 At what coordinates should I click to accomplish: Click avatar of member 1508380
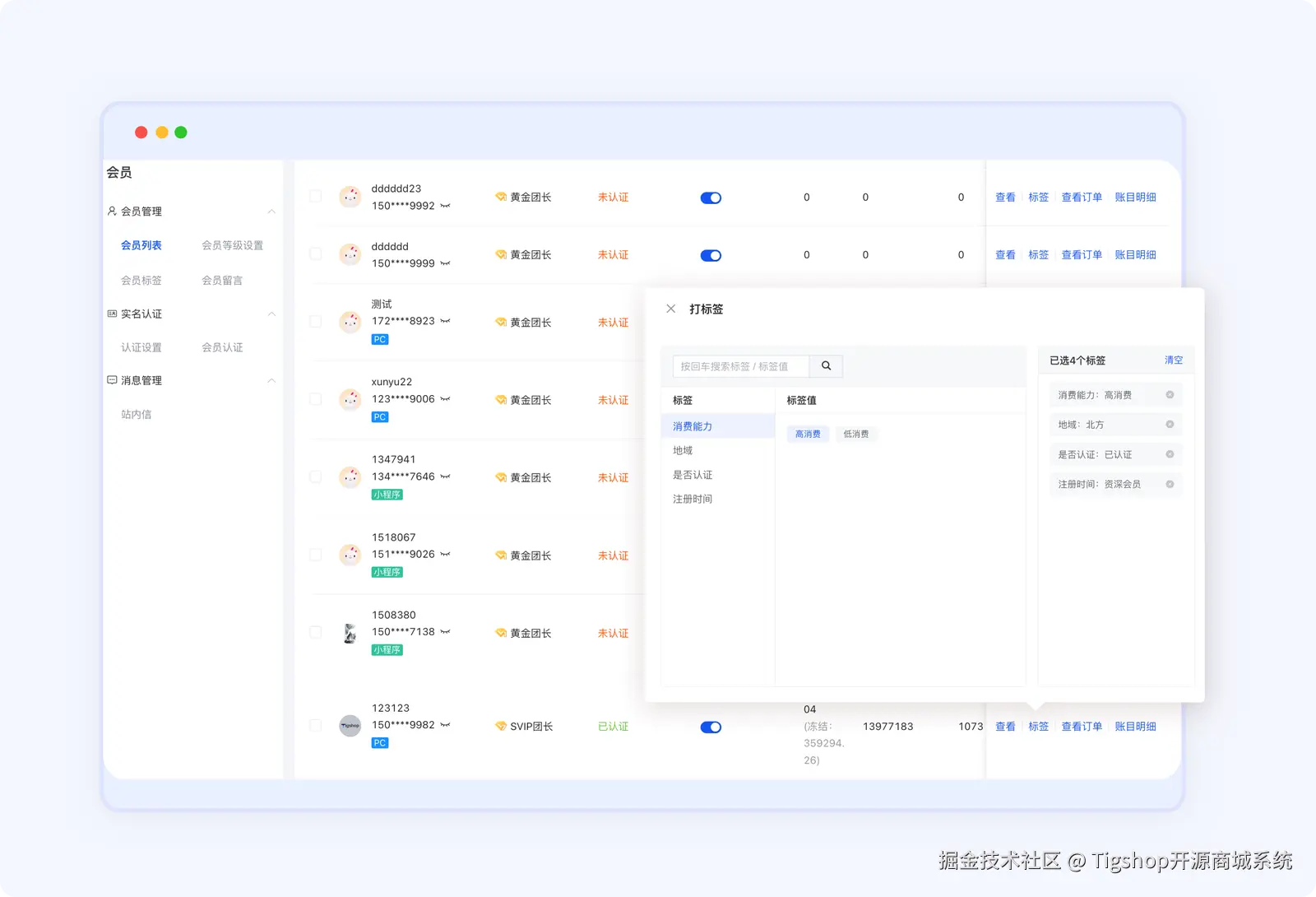[x=350, y=633]
